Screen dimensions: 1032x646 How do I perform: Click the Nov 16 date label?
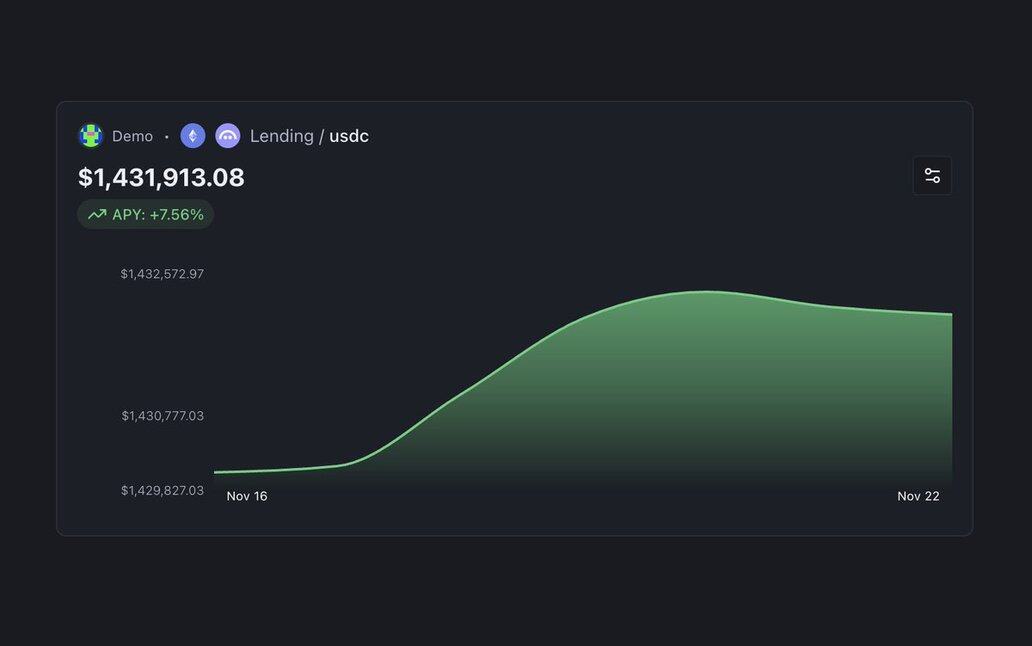coord(247,496)
